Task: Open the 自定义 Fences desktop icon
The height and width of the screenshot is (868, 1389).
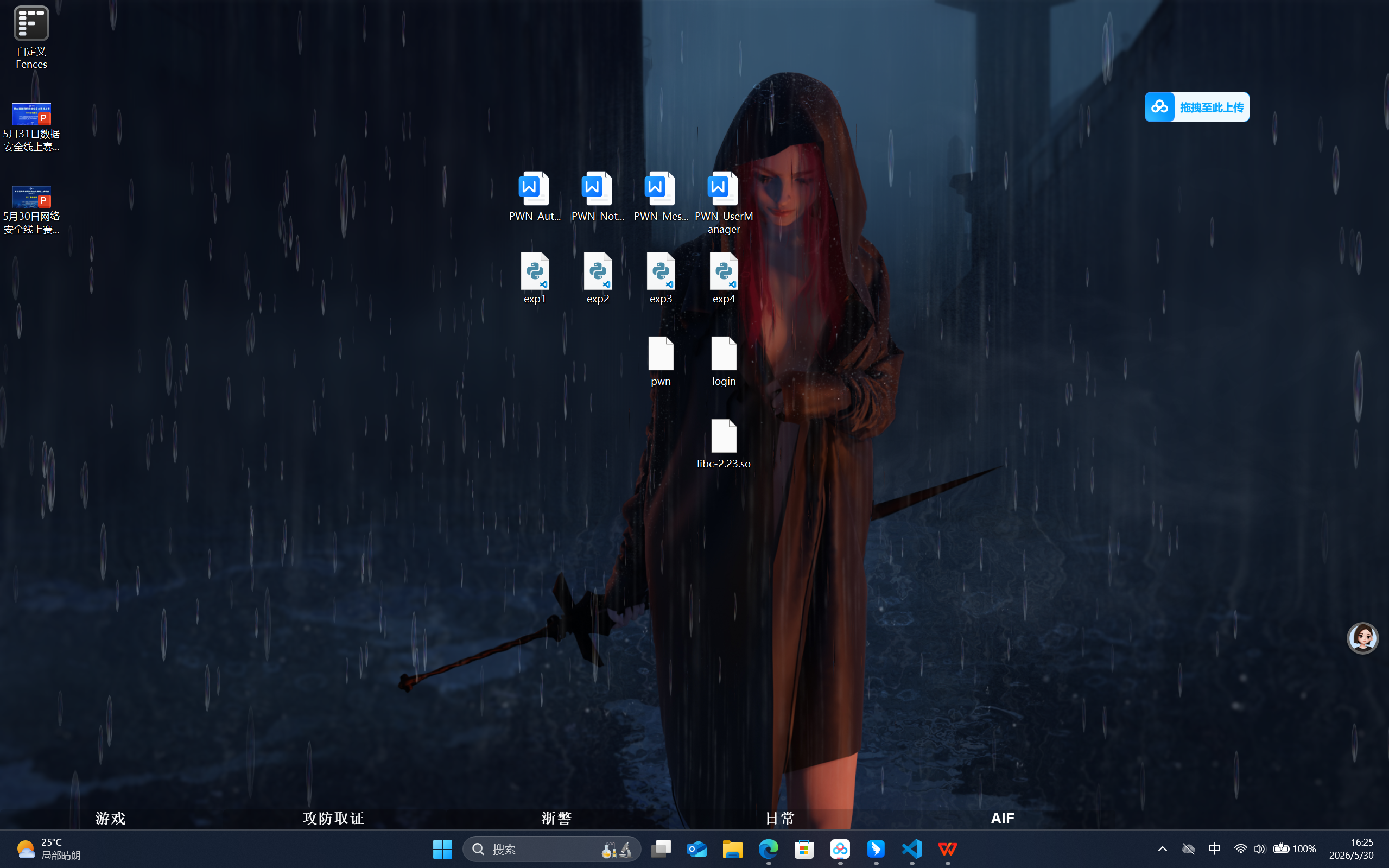Action: pos(31,37)
